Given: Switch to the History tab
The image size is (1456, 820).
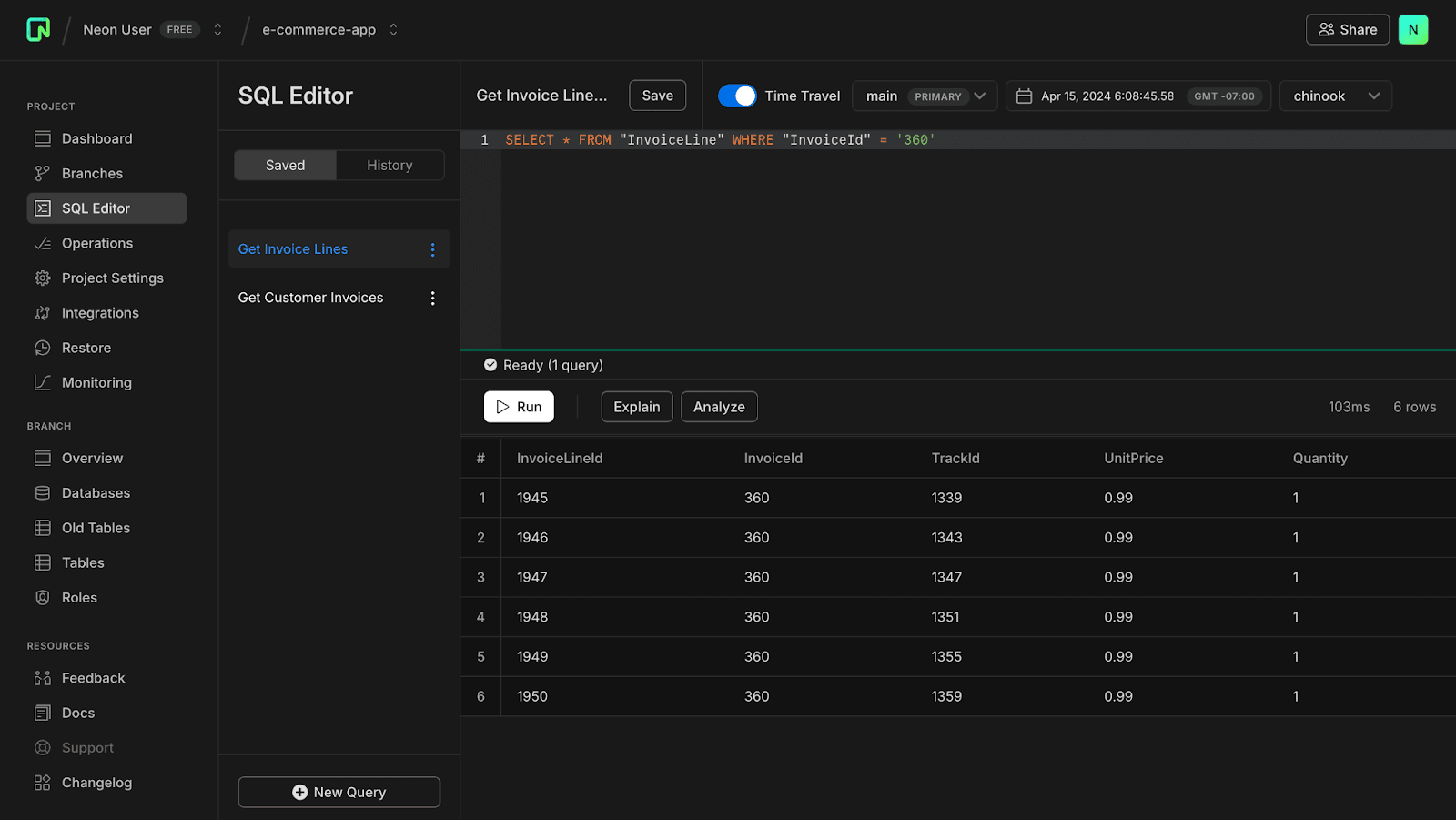Looking at the screenshot, I should tap(389, 165).
